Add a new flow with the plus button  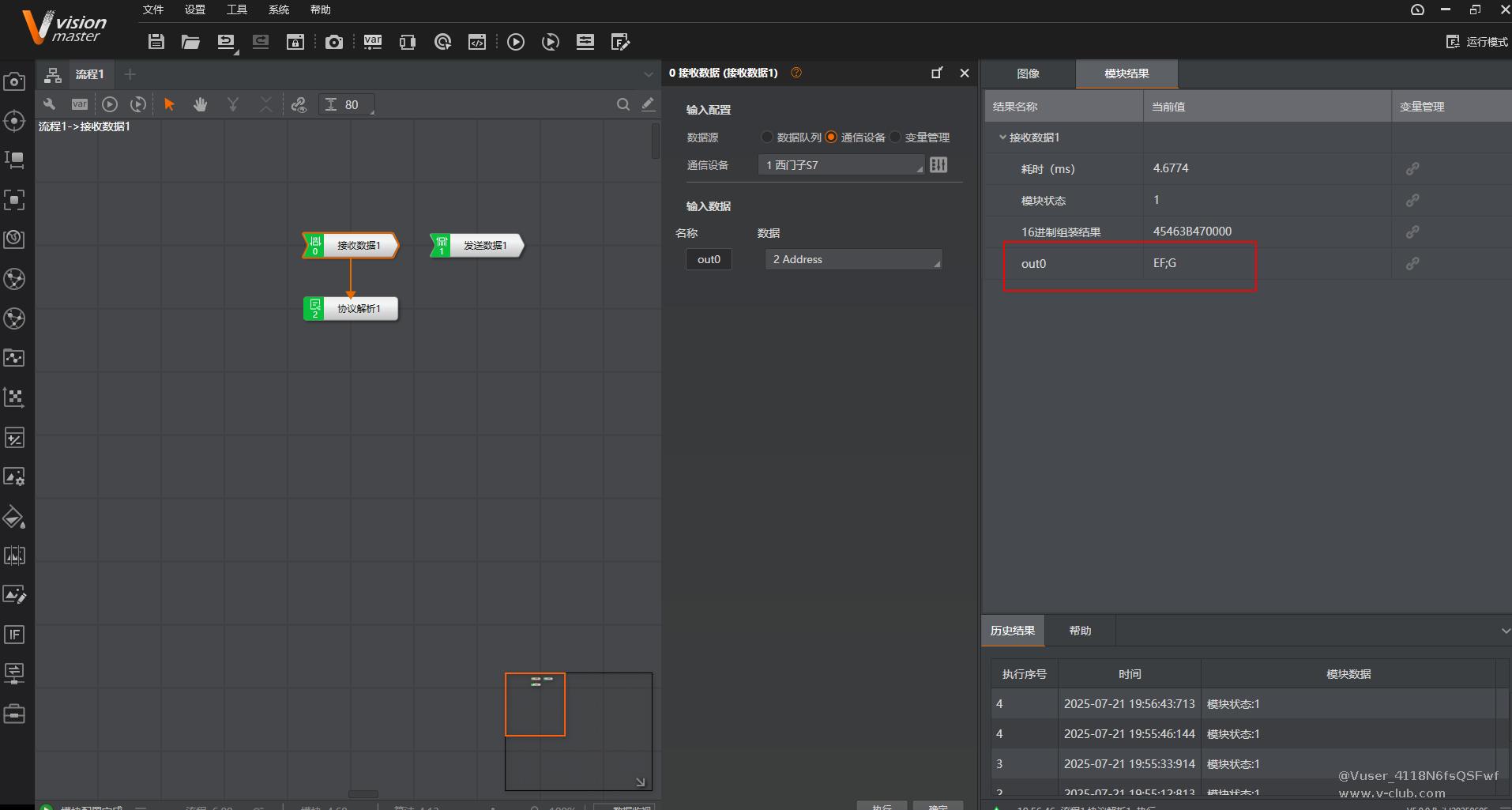click(x=130, y=74)
